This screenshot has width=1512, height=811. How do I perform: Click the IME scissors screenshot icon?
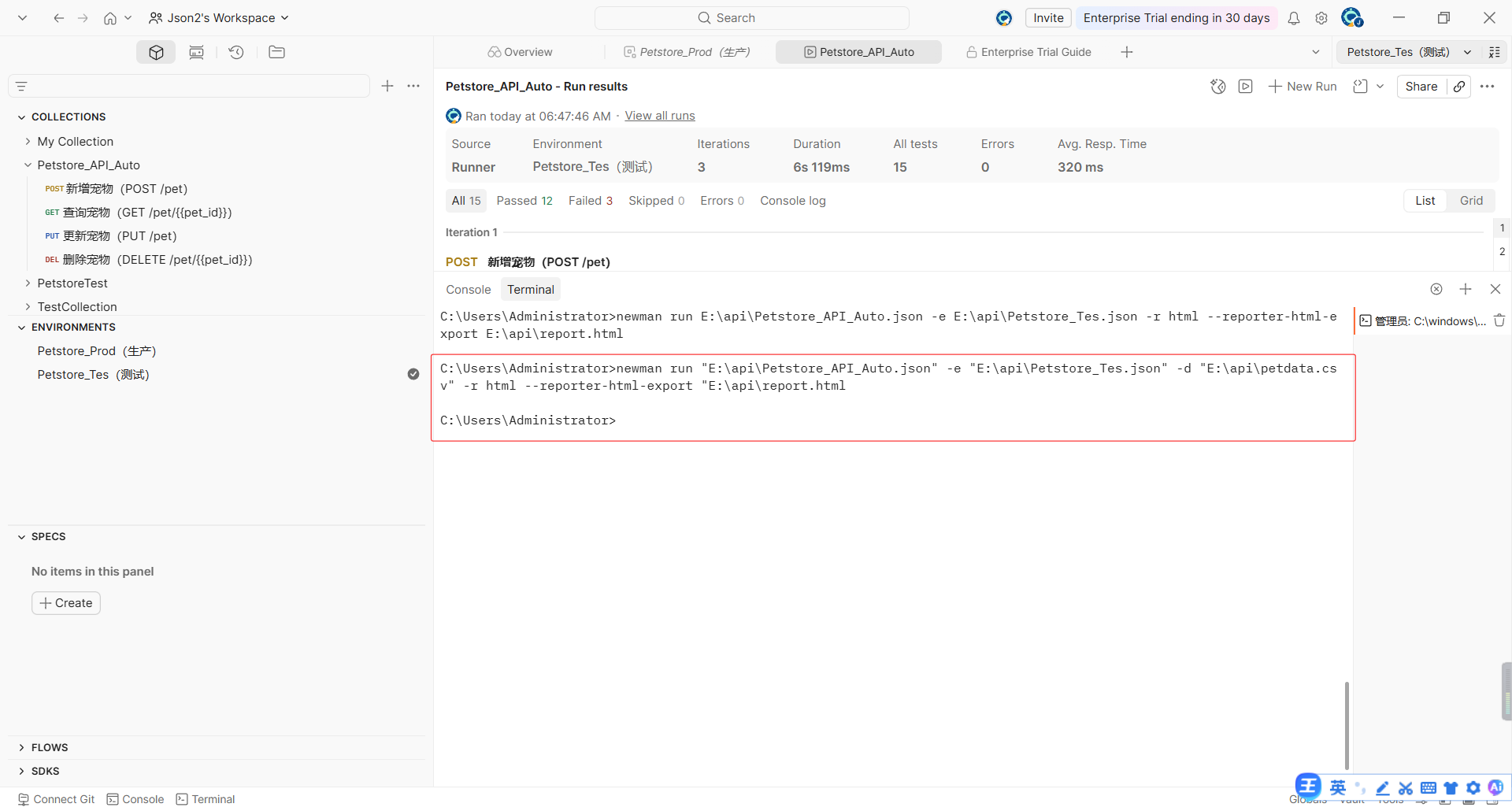coord(1406,788)
